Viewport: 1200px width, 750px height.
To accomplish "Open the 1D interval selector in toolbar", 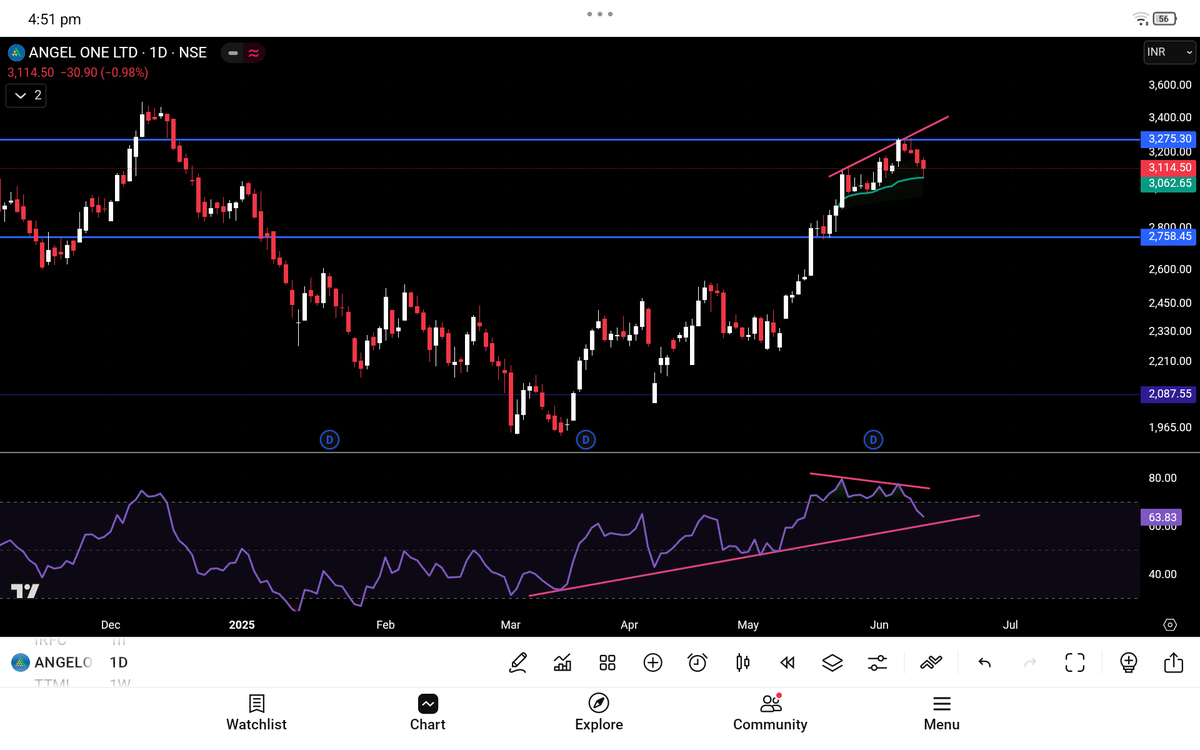I will coord(118,662).
